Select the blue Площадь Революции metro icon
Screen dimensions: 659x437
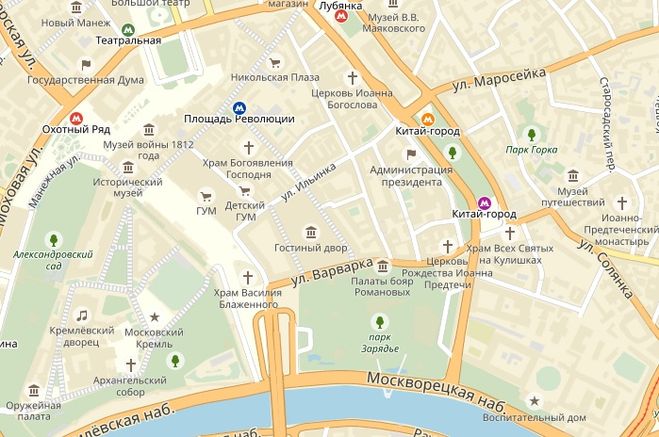[239, 108]
